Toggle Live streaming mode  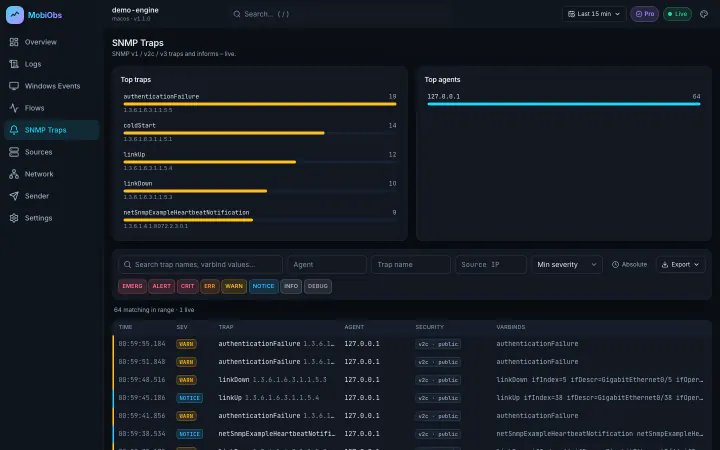pos(677,14)
